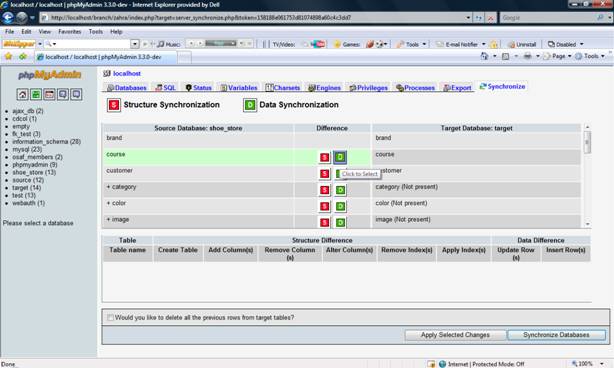
Task: Select red S icon in color row
Action: 324,206
